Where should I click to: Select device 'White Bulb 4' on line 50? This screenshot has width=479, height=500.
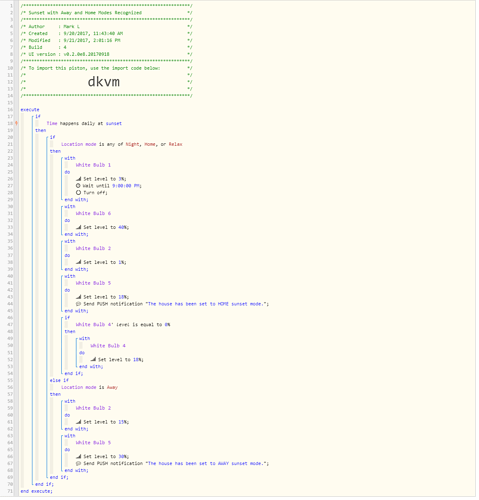click(x=108, y=346)
